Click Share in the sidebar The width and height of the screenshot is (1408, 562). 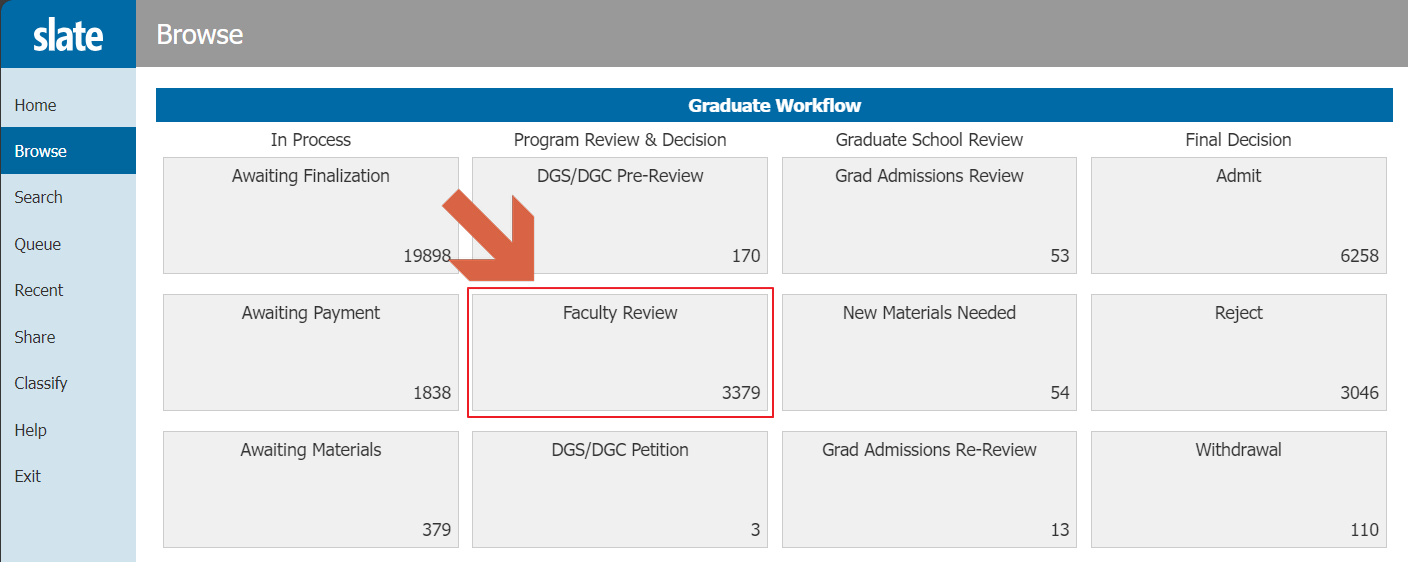coord(35,337)
